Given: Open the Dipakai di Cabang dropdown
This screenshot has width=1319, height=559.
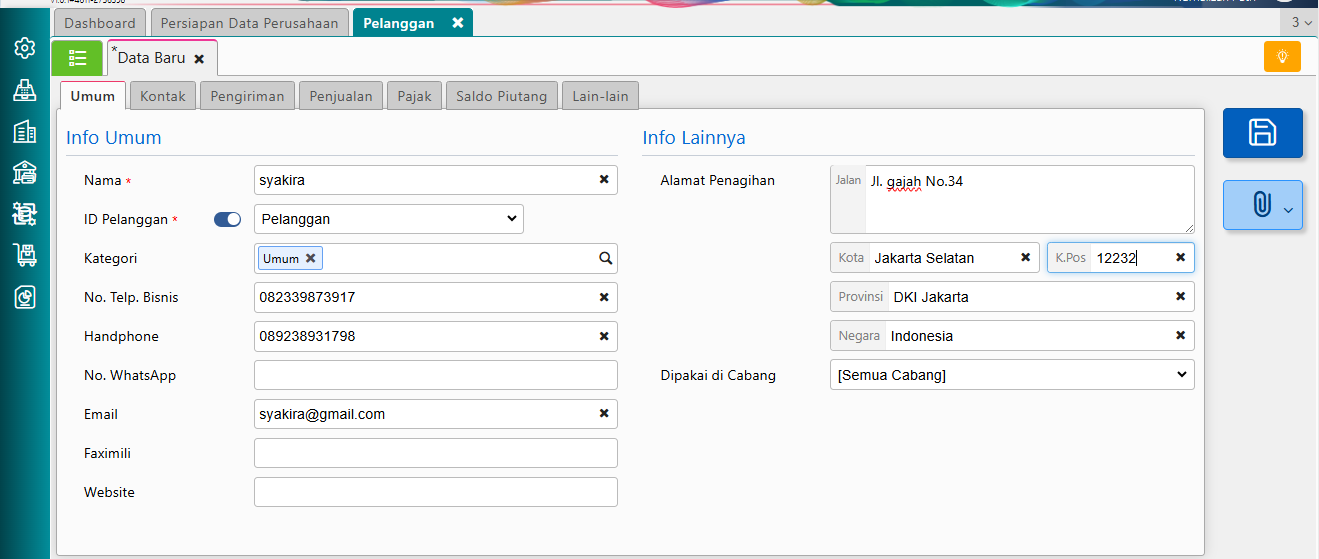Looking at the screenshot, I should pyautogui.click(x=1012, y=375).
